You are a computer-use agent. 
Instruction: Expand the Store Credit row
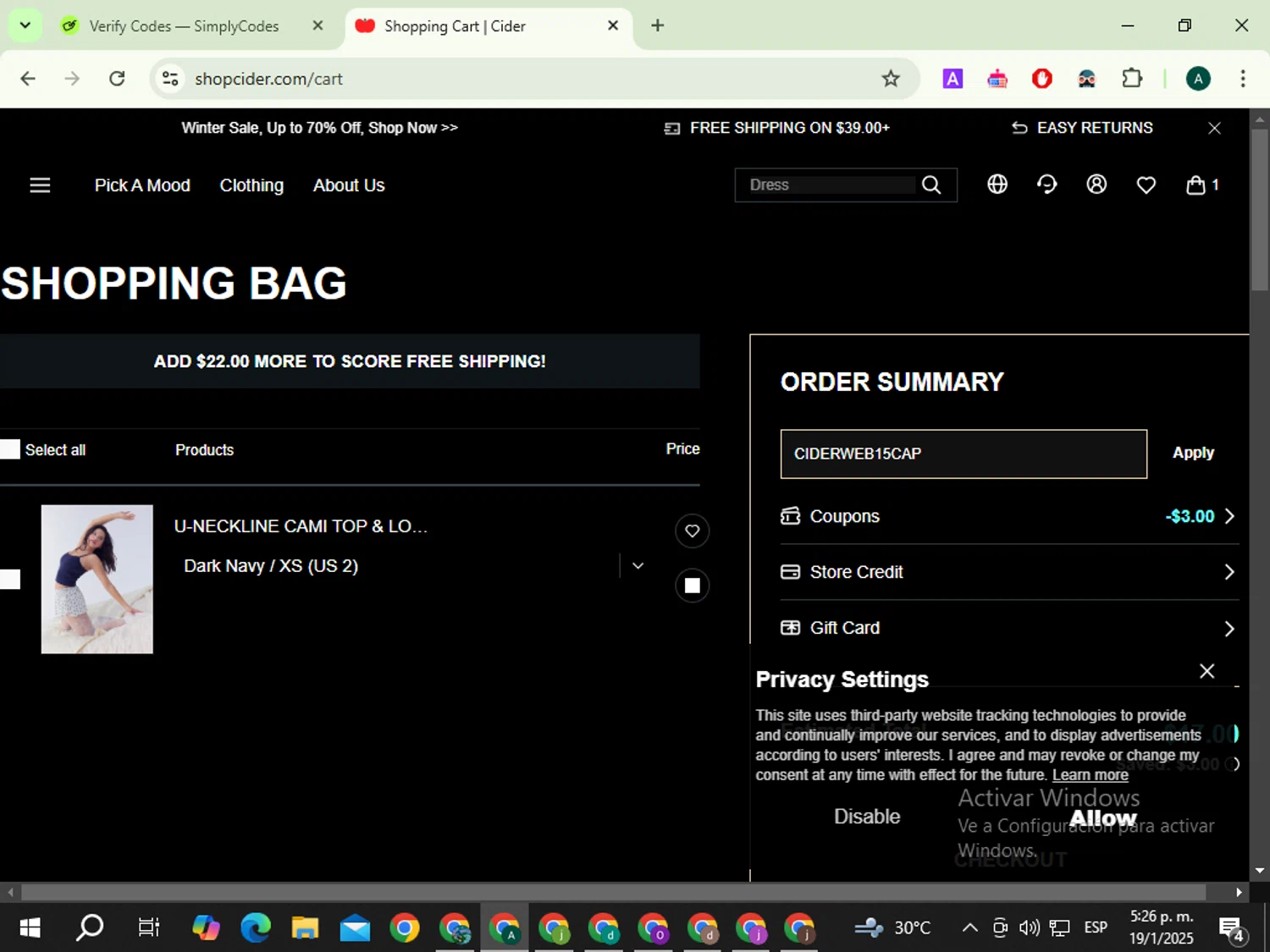[x=1009, y=572]
